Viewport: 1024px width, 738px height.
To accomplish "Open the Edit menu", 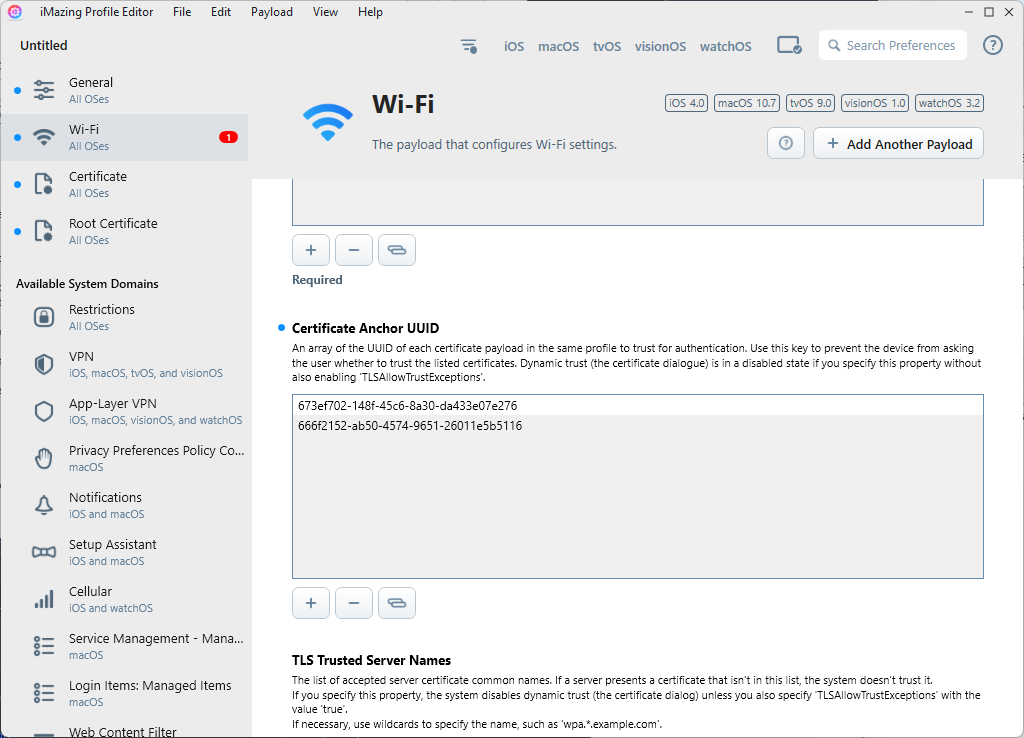I will click(221, 12).
